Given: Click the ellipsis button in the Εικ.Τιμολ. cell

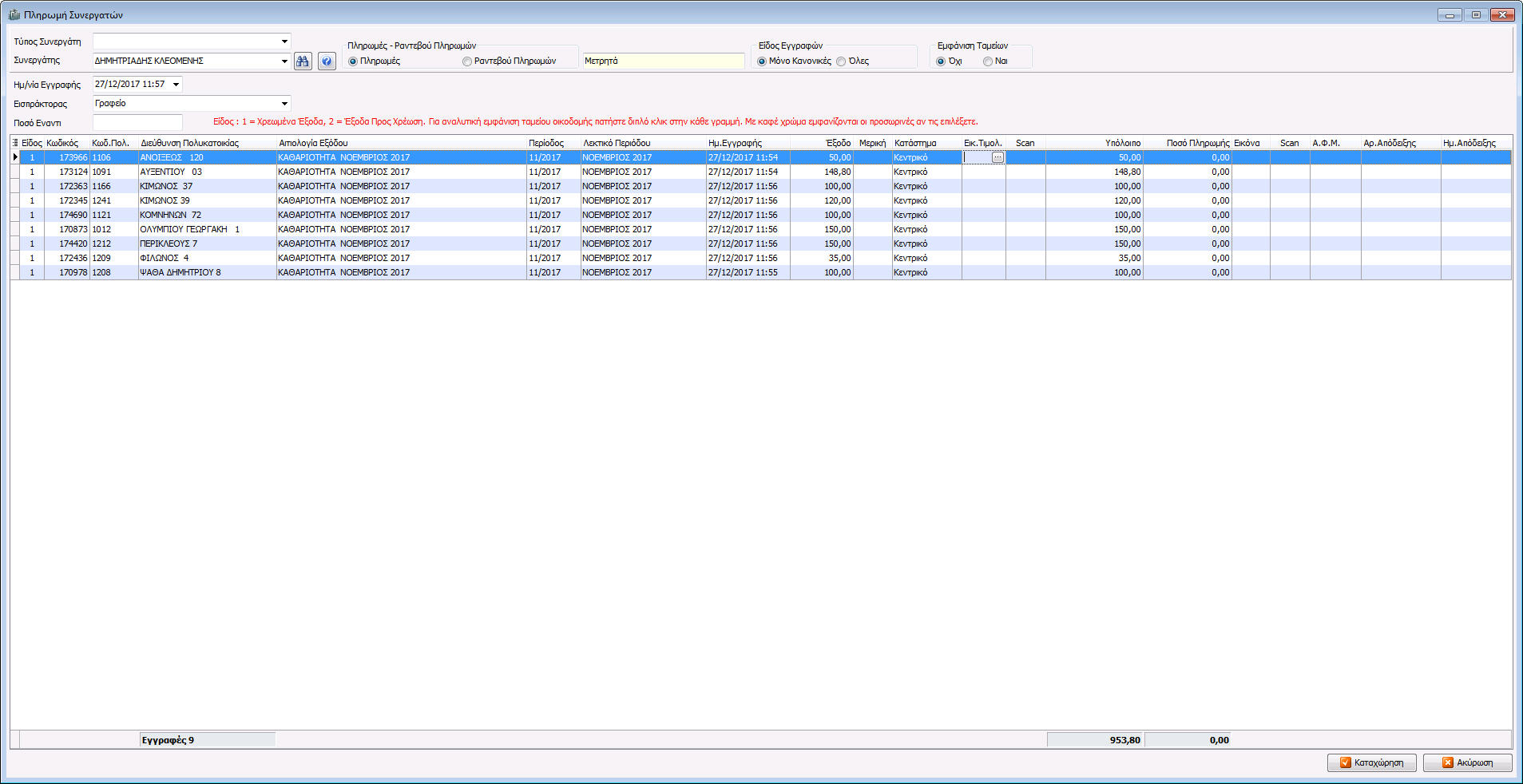Looking at the screenshot, I should [x=997, y=157].
